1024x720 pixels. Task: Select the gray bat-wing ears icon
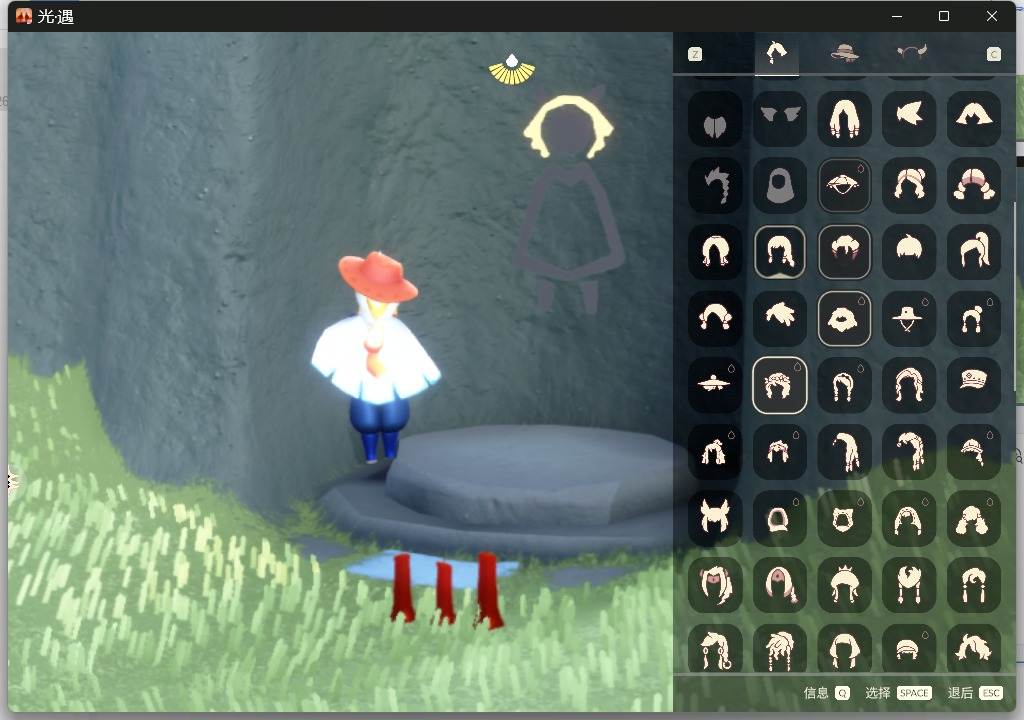coord(779,119)
